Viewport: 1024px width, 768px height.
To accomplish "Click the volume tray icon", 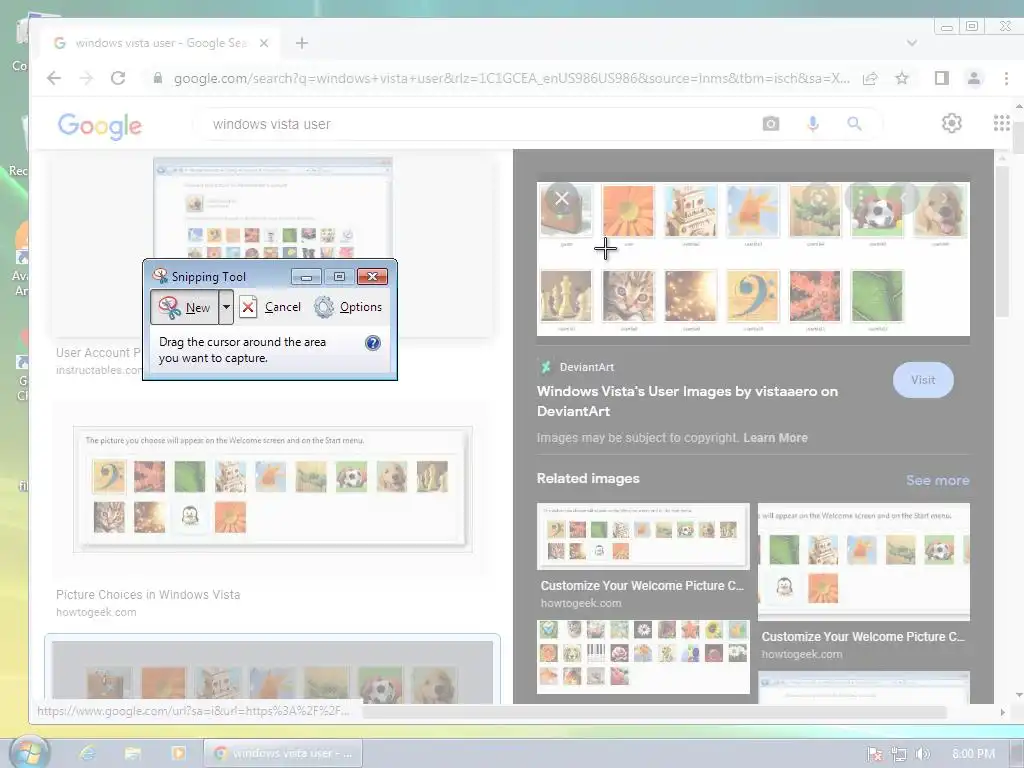I will (922, 754).
